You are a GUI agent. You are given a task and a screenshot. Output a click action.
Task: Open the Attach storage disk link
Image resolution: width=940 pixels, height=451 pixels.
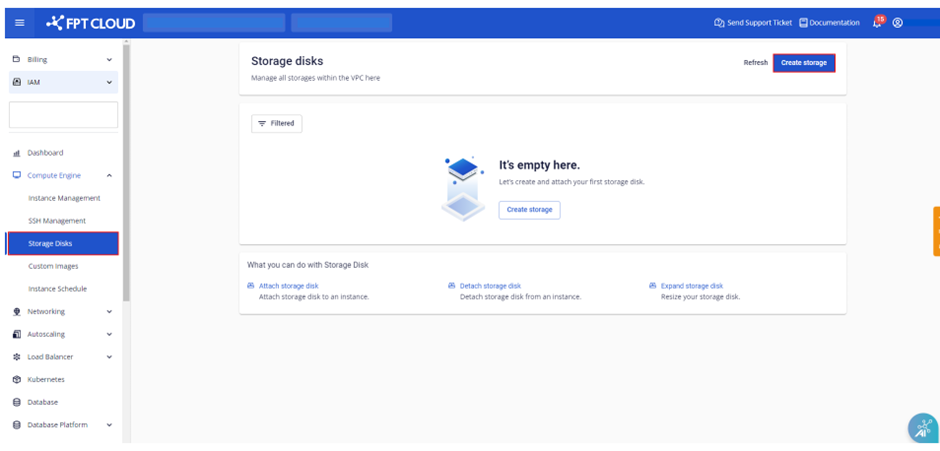tap(288, 286)
